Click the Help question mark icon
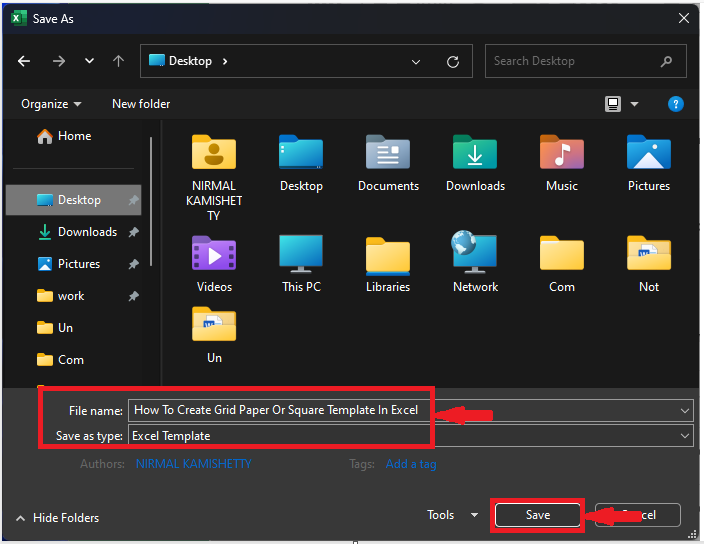The width and height of the screenshot is (704, 544). [676, 104]
